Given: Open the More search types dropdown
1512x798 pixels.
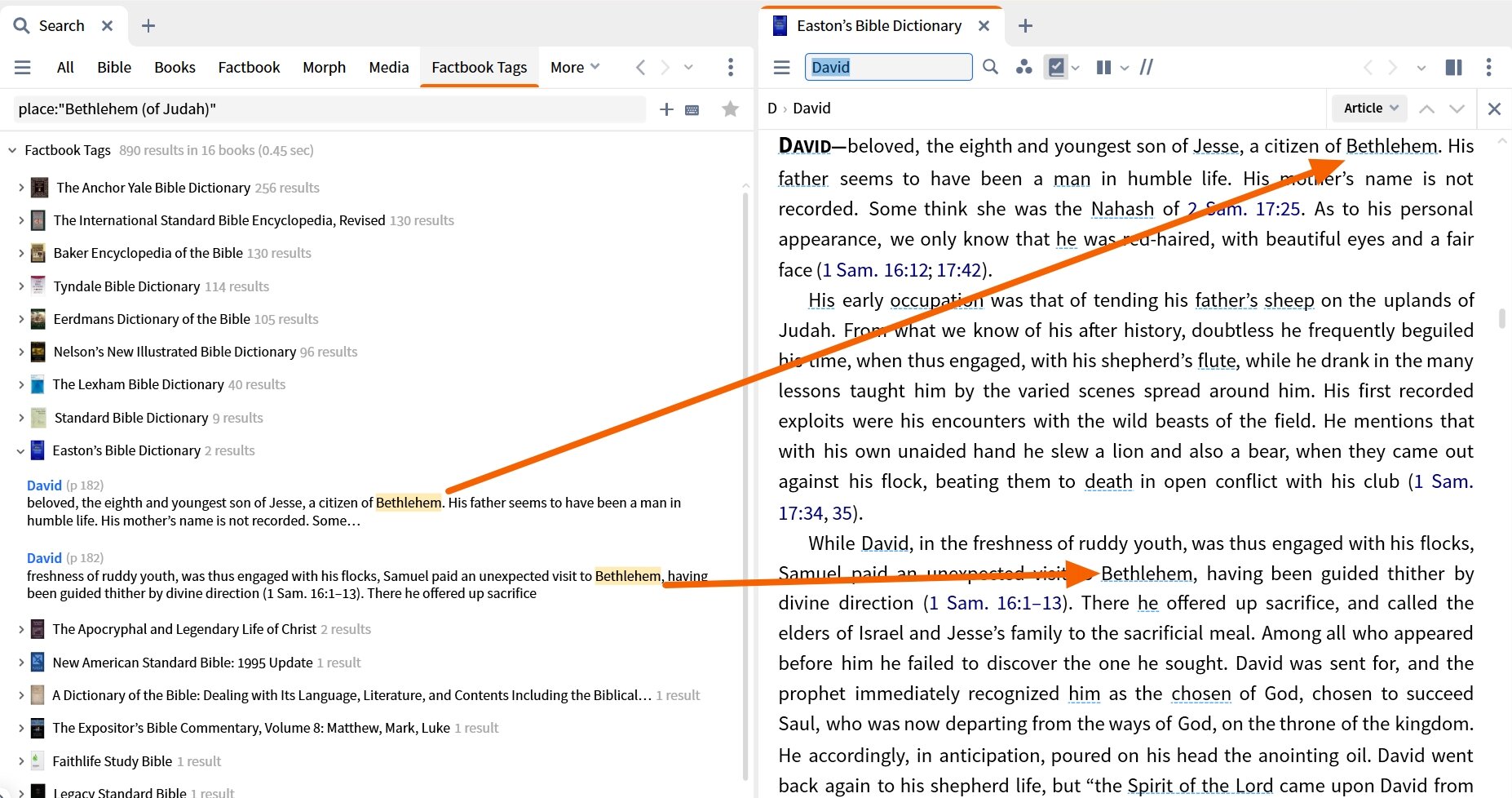Looking at the screenshot, I should 575,68.
